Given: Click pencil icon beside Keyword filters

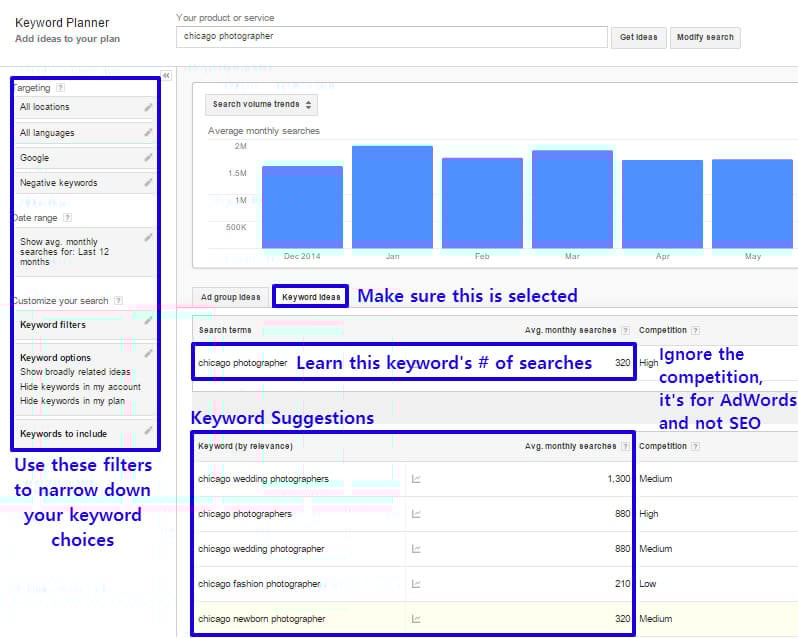Looking at the screenshot, I should [x=148, y=321].
